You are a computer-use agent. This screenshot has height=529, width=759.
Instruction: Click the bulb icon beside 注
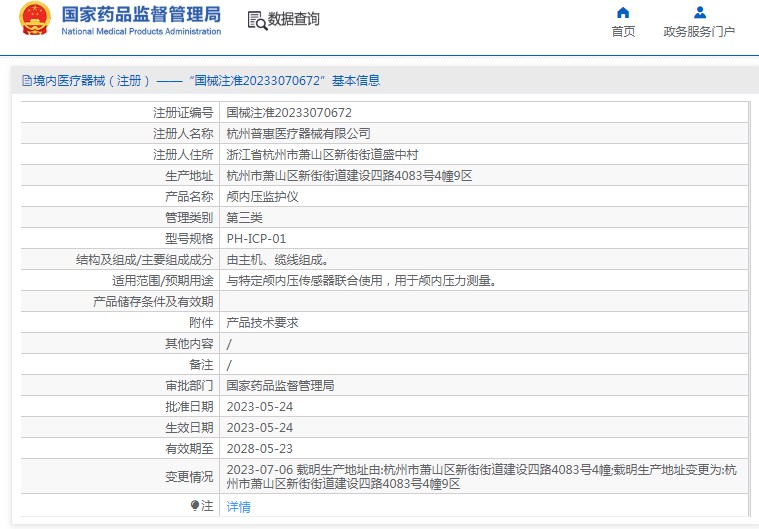[x=195, y=506]
